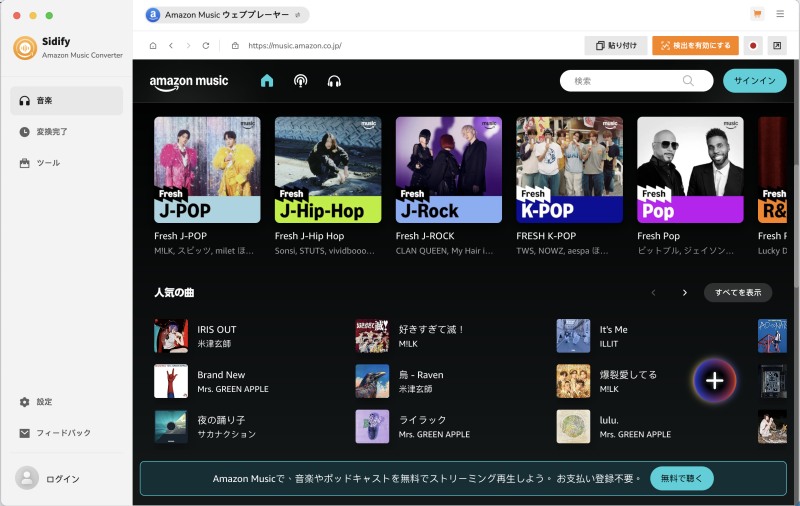Screen dimensions: 800x506
Task: Click the 爆裂愛してる album art
Action: click(x=573, y=381)
